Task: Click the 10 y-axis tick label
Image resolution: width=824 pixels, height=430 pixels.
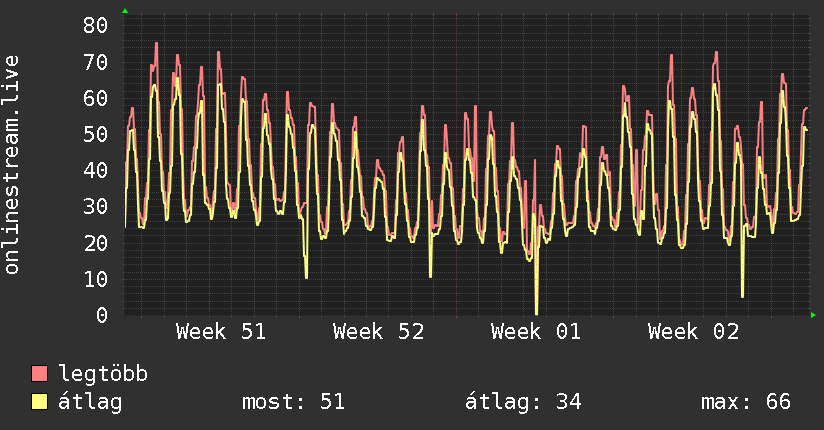Action: tap(95, 279)
